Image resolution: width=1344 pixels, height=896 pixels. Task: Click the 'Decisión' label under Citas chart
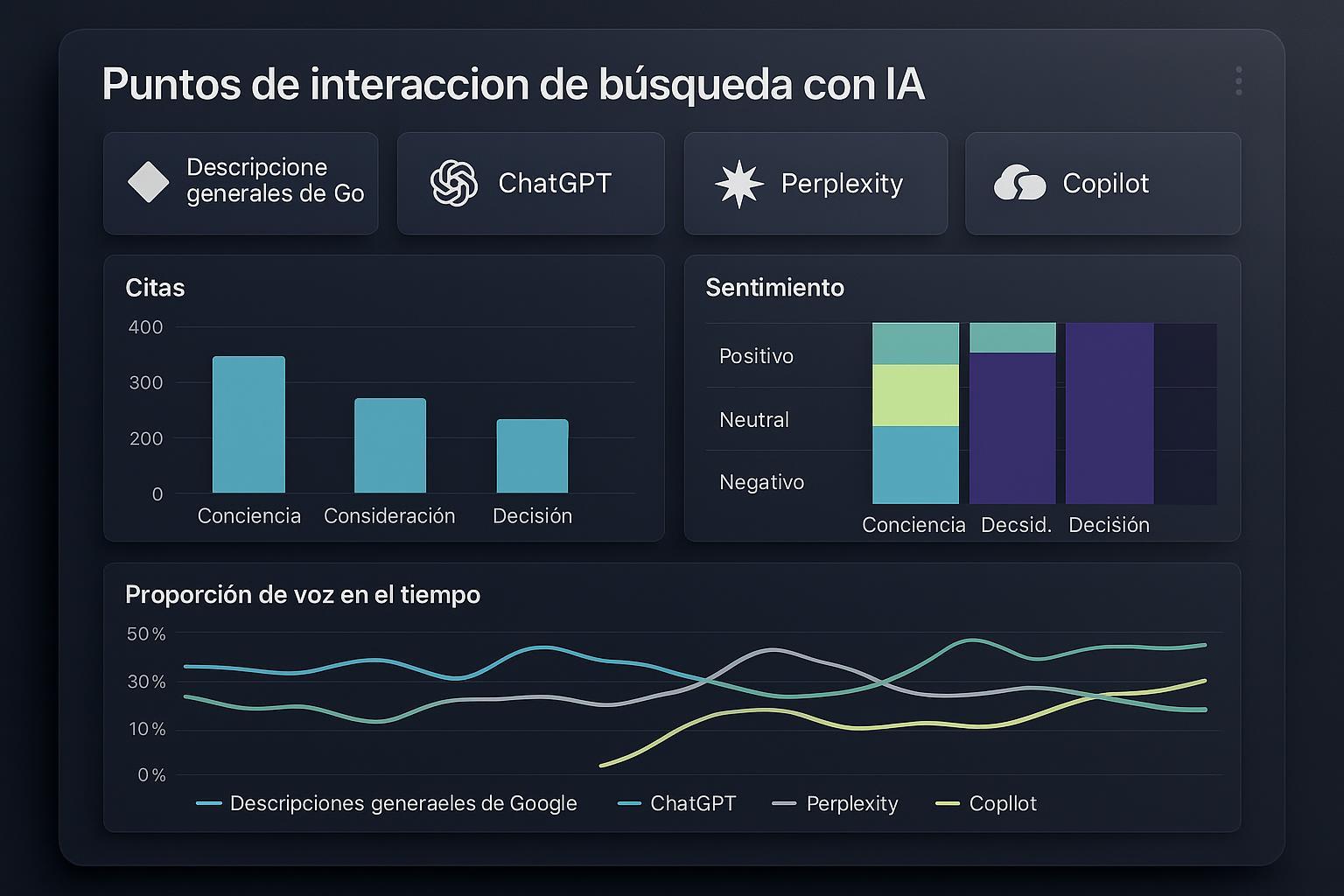click(532, 516)
